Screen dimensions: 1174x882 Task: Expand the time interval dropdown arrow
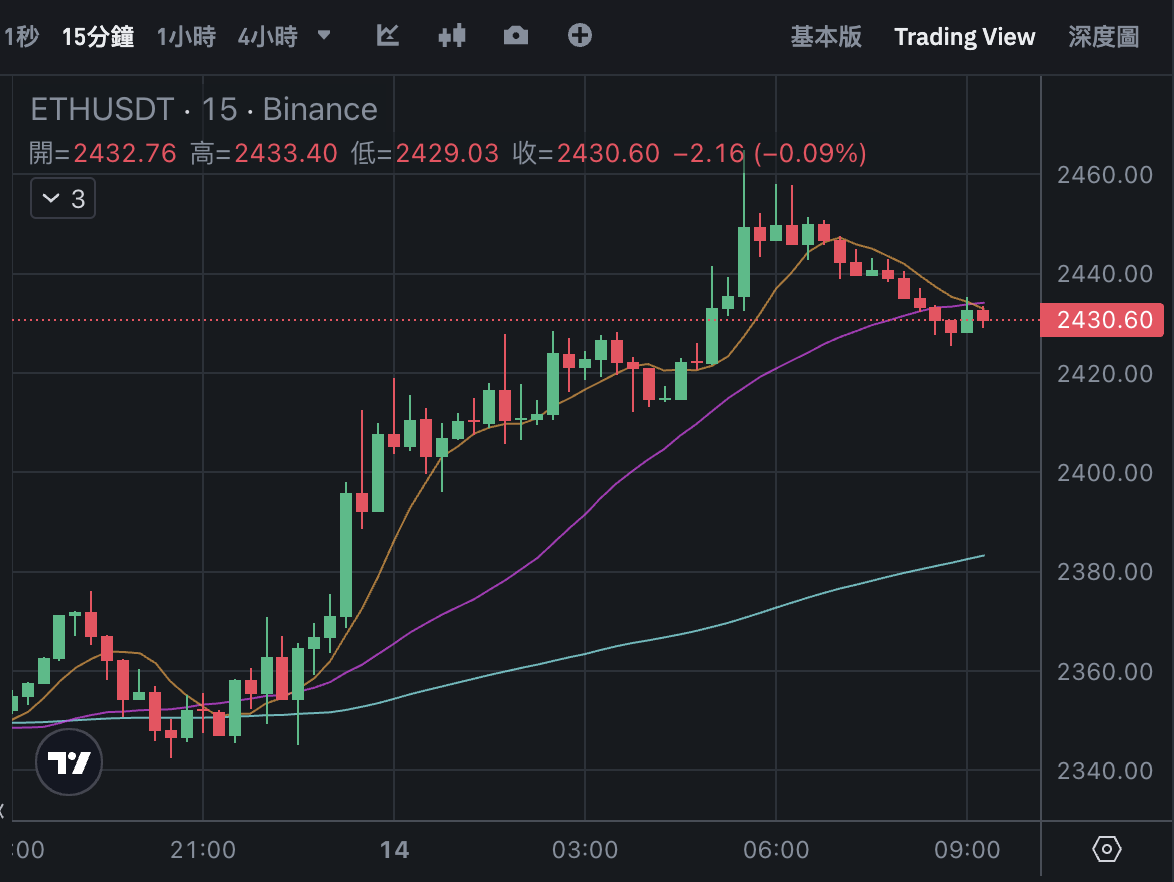point(324,35)
